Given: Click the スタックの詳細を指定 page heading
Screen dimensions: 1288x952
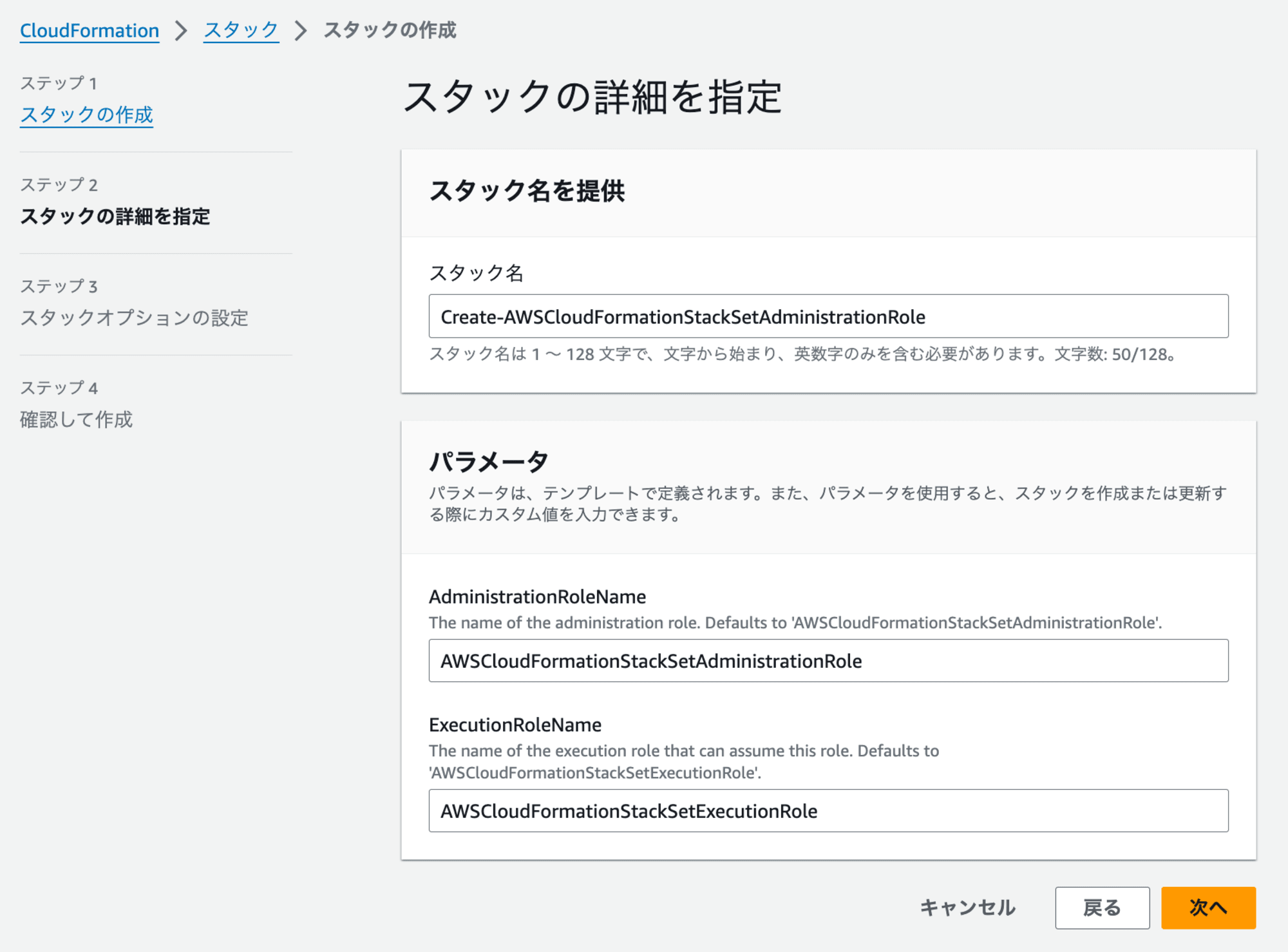Looking at the screenshot, I should 592,97.
